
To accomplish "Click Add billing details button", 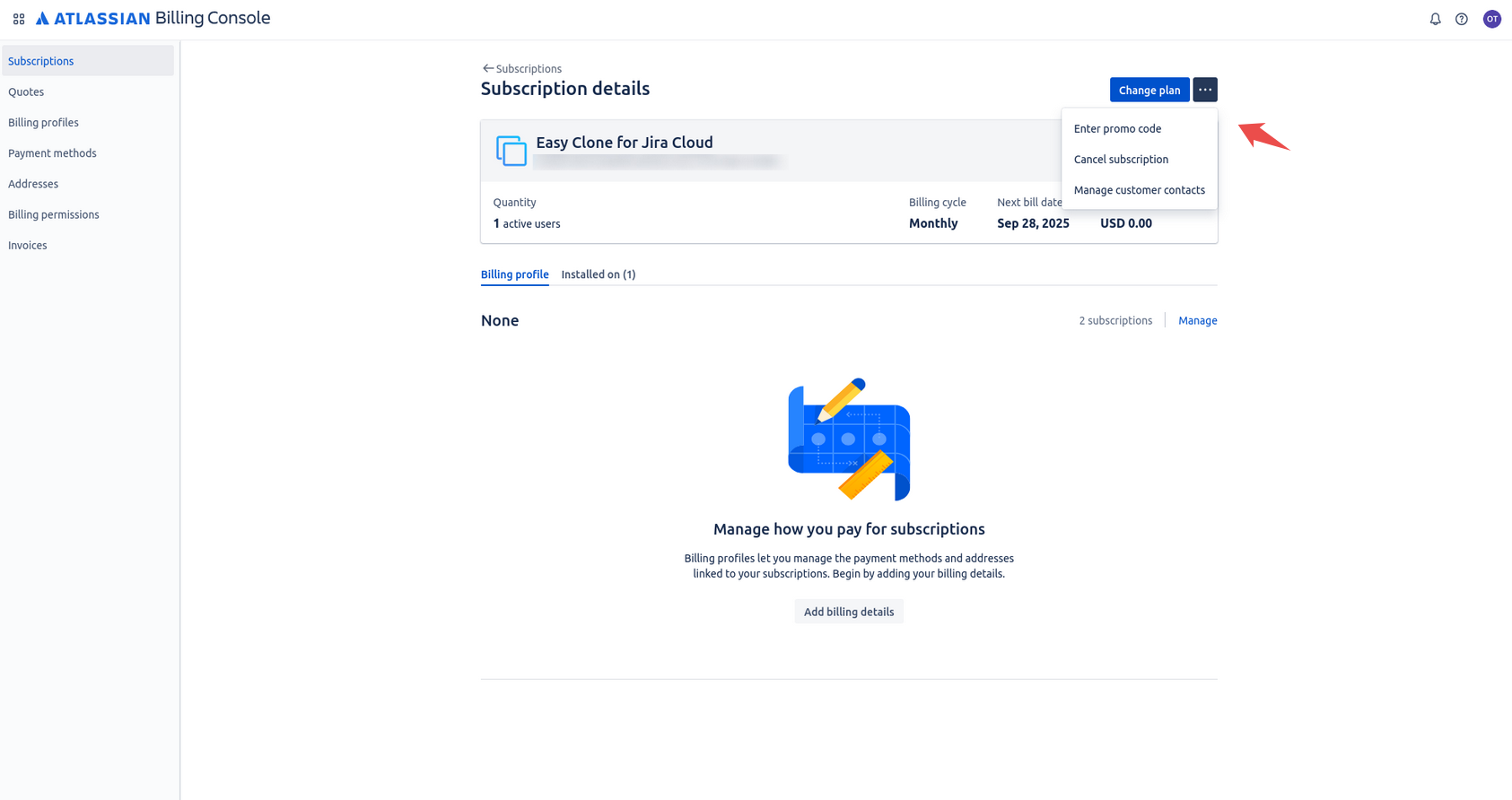I will coord(849,612).
